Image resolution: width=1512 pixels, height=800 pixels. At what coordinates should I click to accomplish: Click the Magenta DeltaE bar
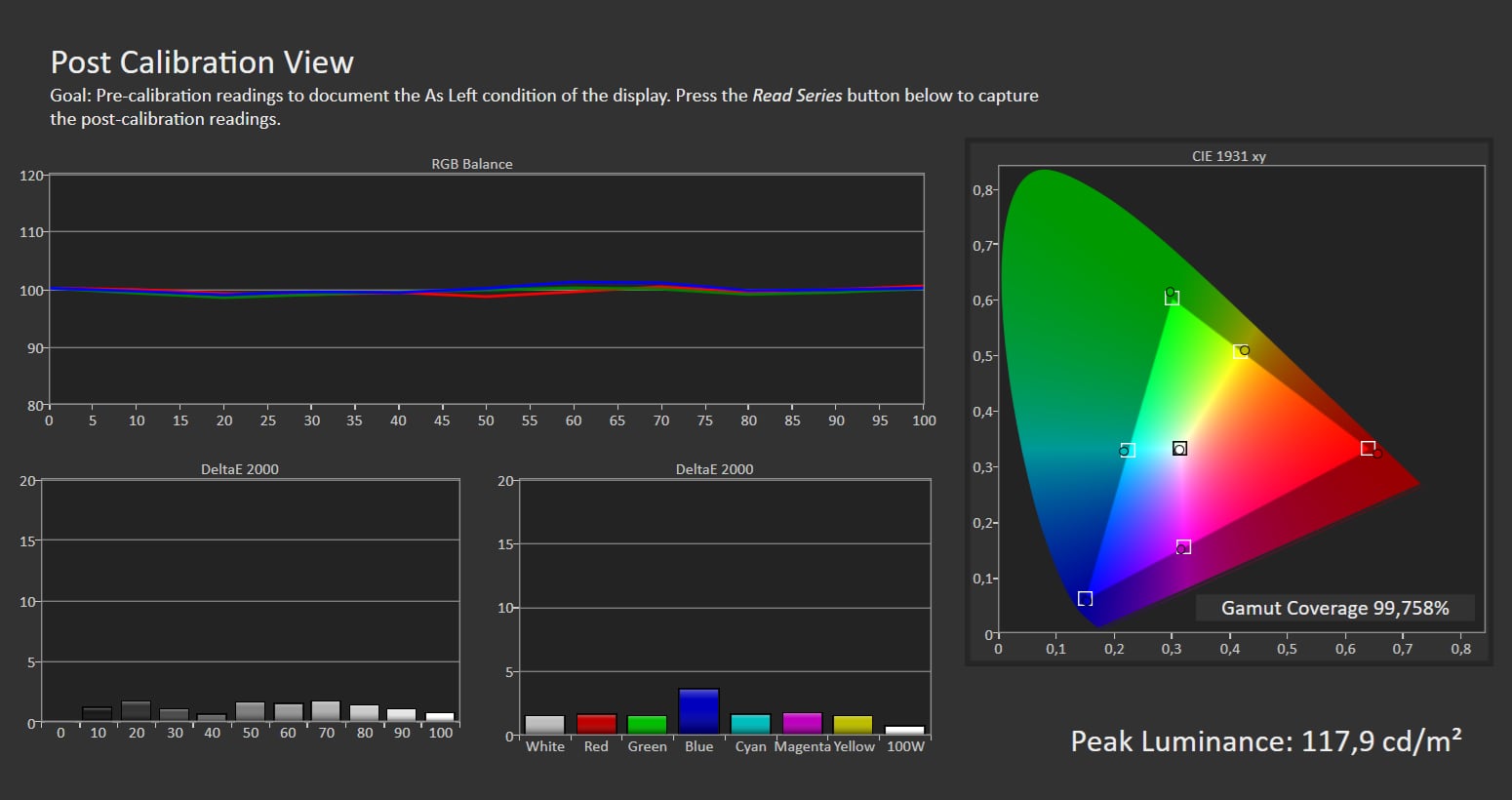pyautogui.click(x=802, y=723)
